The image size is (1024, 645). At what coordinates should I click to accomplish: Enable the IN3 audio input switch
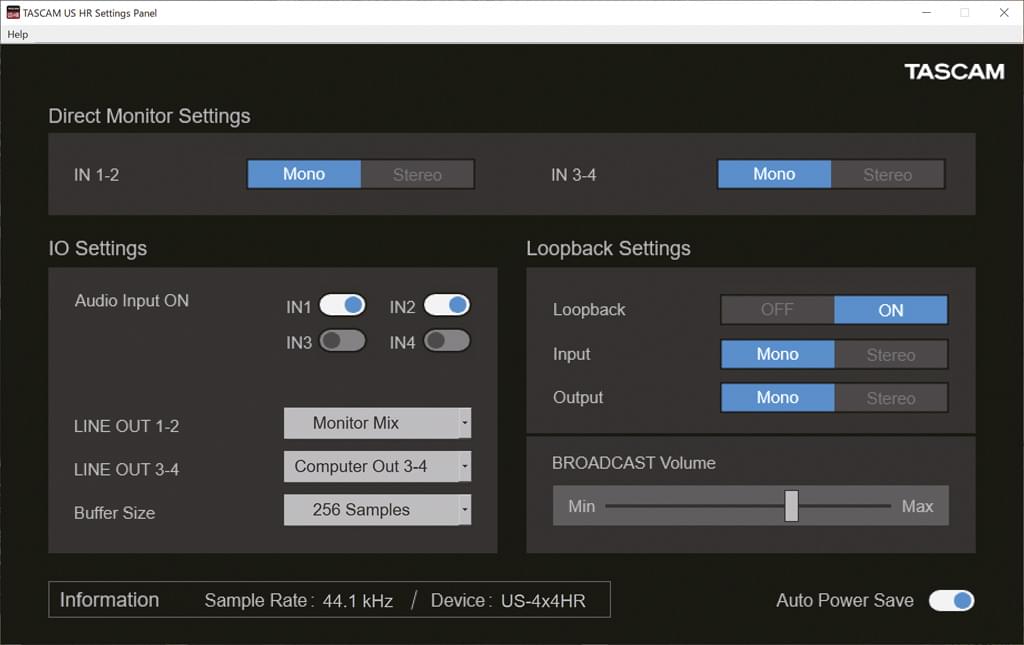342,341
